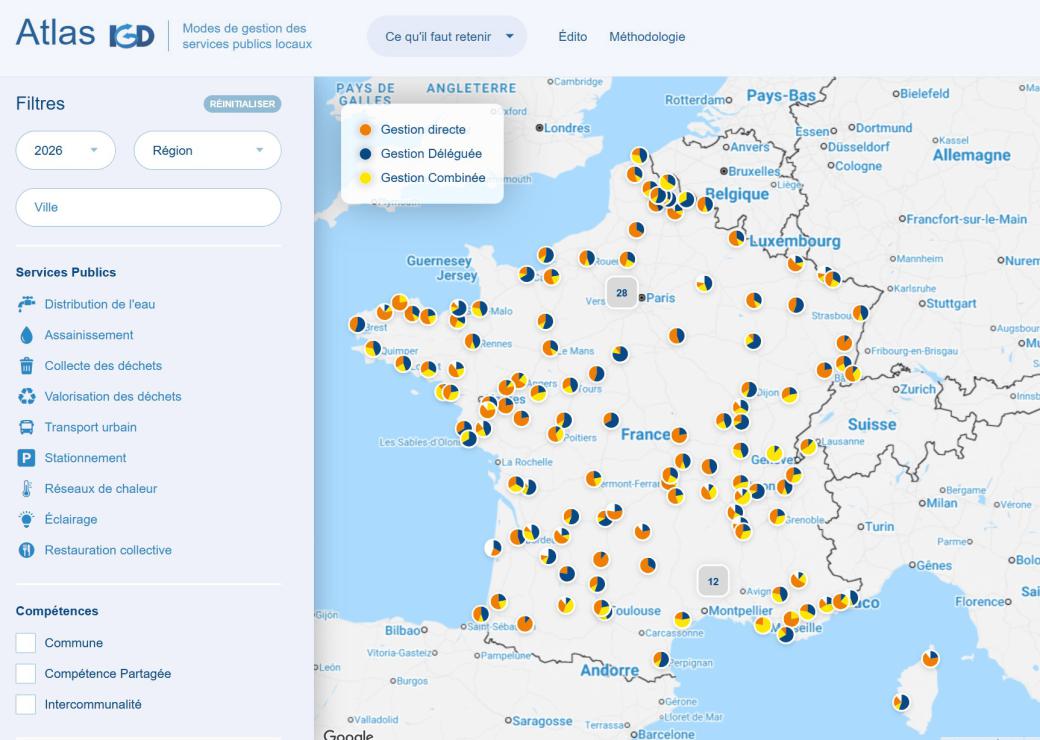Click the blue Gestion Déléguée legend swatch

pyautogui.click(x=365, y=154)
